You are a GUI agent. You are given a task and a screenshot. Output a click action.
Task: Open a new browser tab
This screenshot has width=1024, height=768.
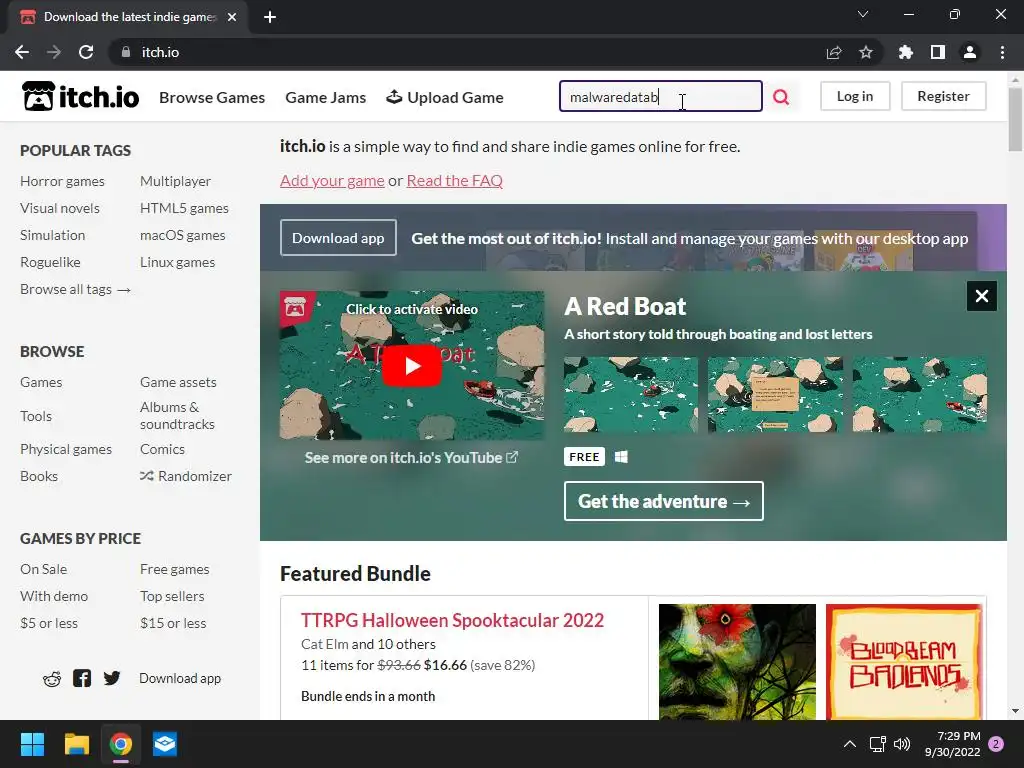tap(270, 17)
